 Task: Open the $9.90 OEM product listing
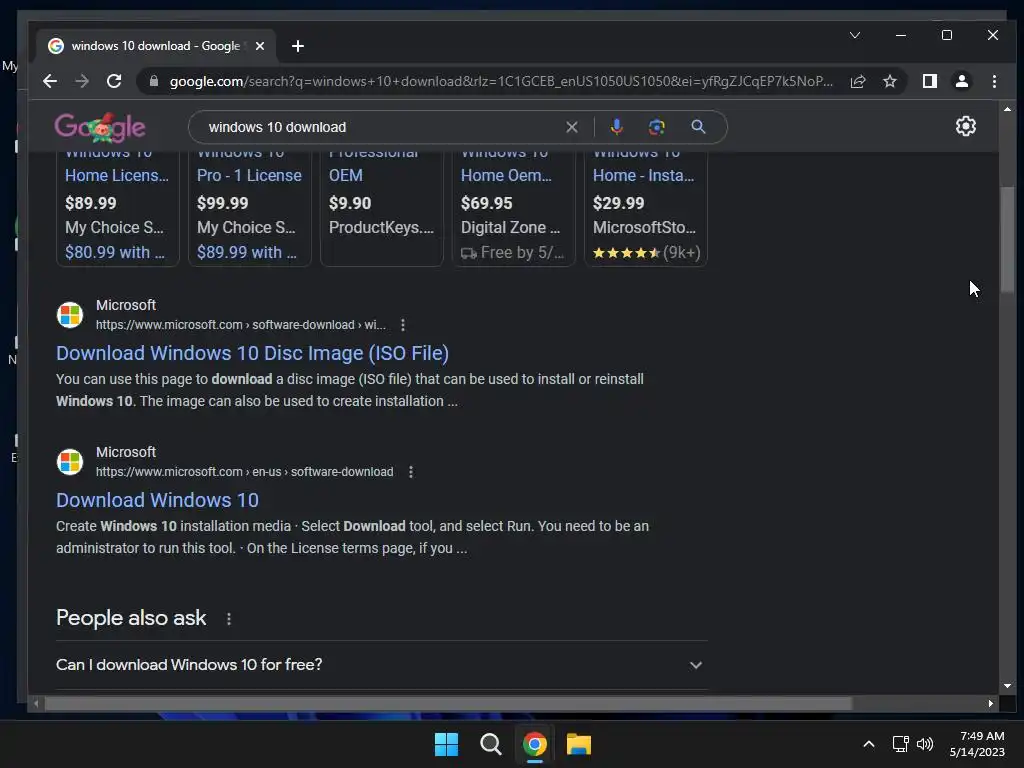point(381,208)
